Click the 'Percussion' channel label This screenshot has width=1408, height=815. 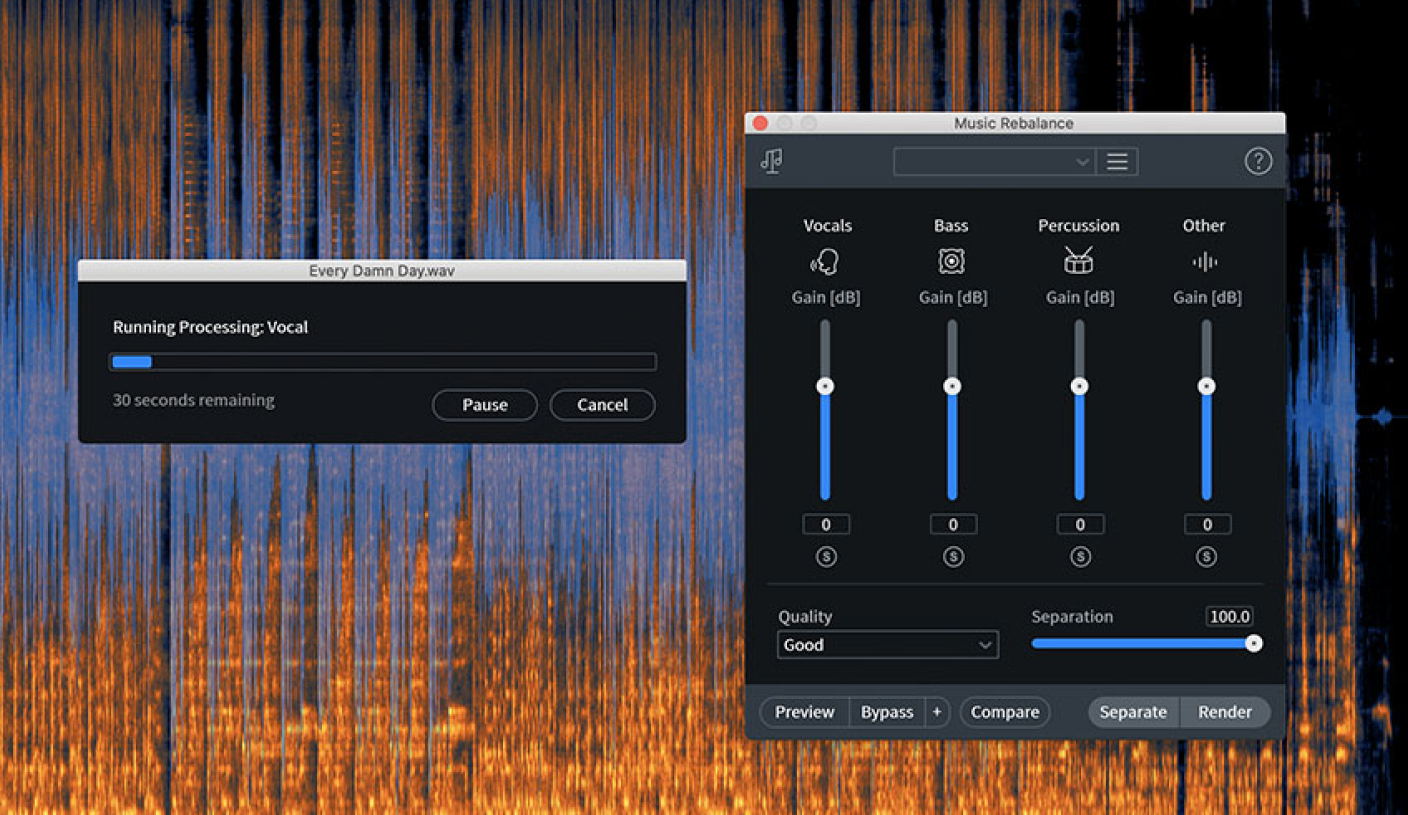(x=1079, y=226)
